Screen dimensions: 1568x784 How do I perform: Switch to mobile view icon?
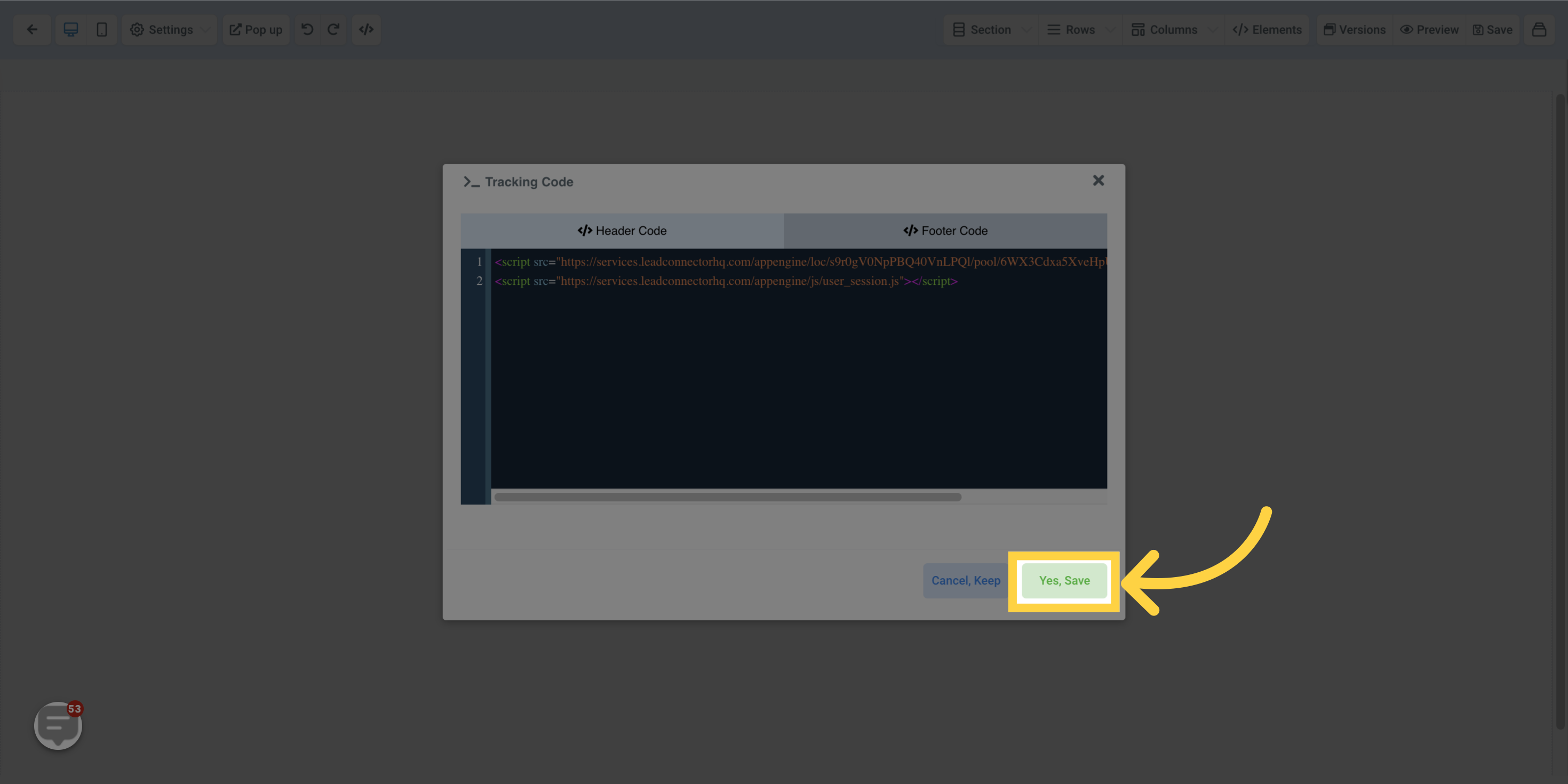[x=102, y=29]
